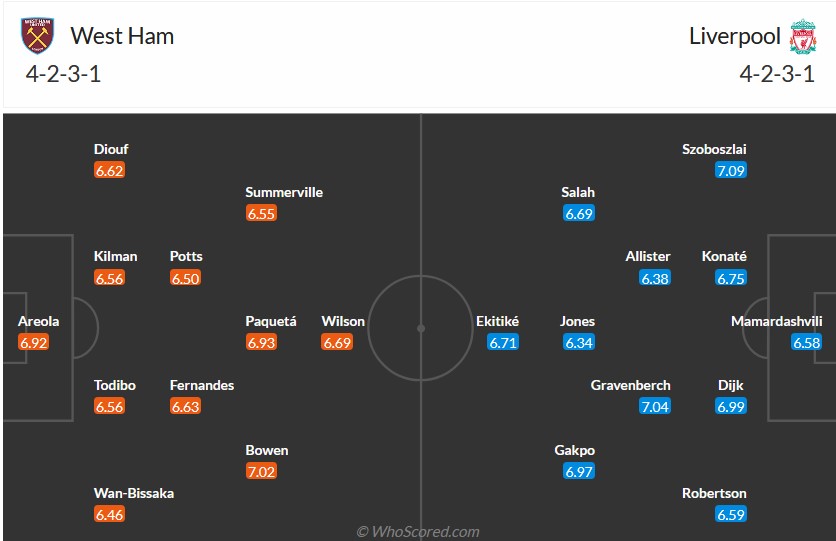Click Szoboszlai's 7.09 rating badge
The height and width of the screenshot is (541, 836).
click(x=731, y=171)
